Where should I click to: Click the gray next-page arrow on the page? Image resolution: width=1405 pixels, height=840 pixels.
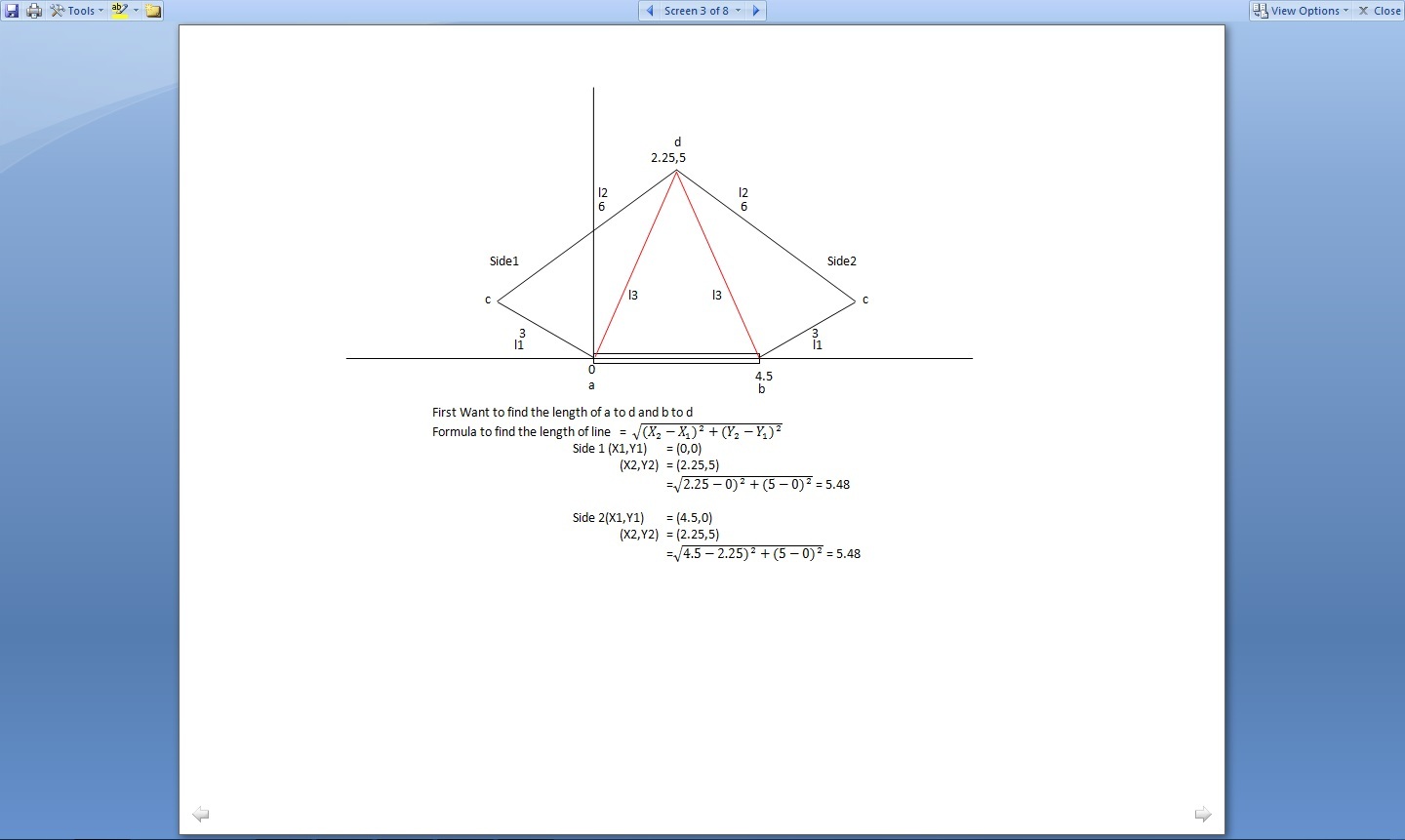[1203, 814]
